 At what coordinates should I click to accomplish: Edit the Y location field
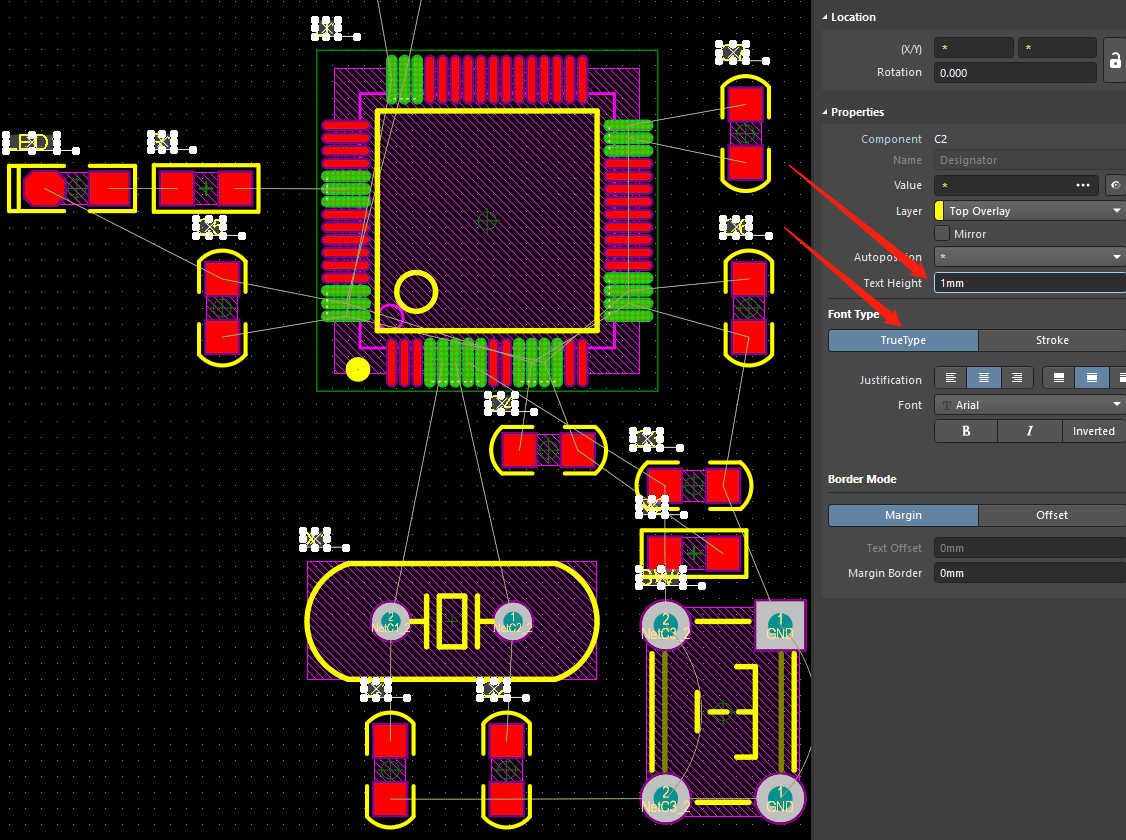pyautogui.click(x=1057, y=48)
